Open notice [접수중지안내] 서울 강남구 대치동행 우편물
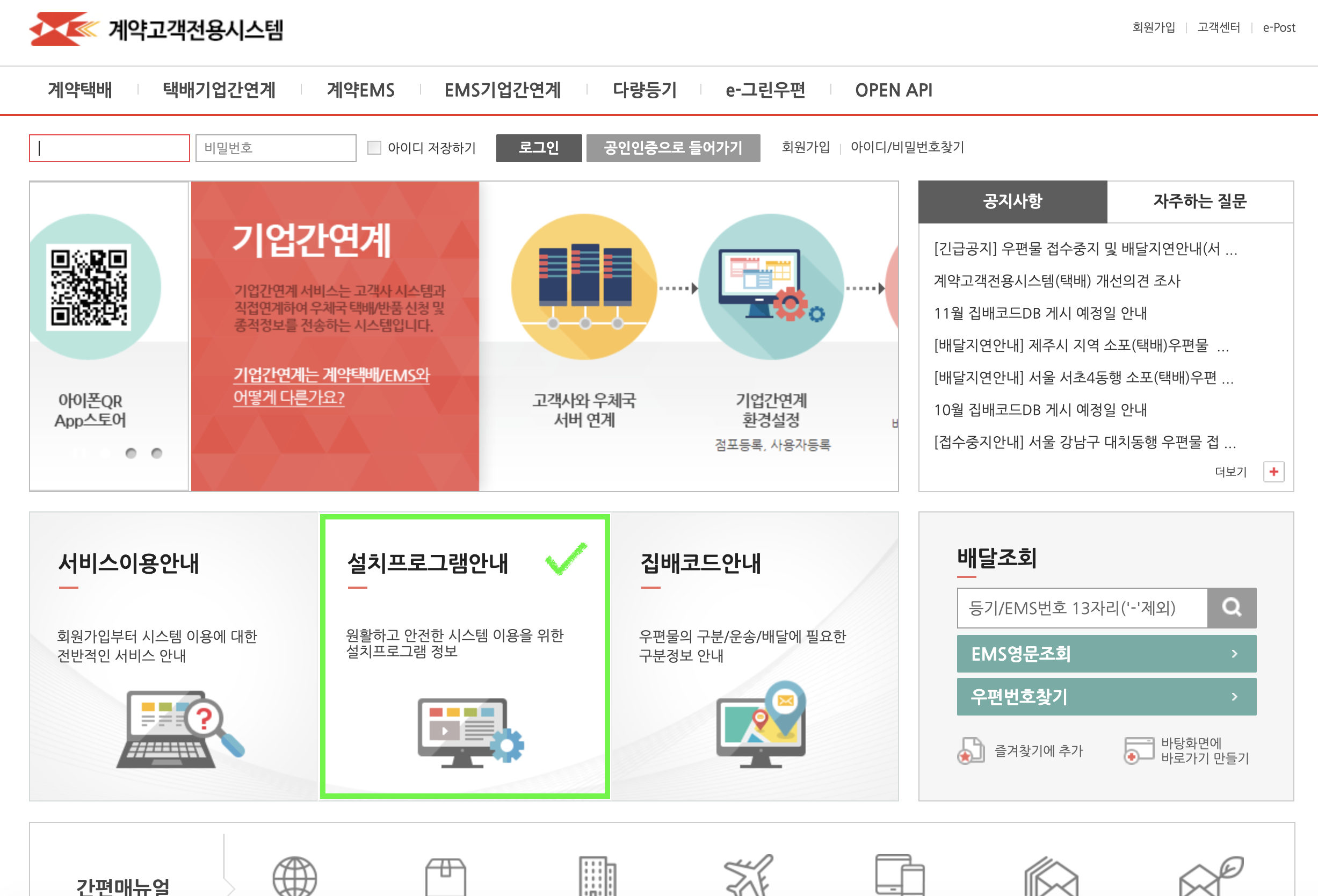 pyautogui.click(x=1085, y=441)
